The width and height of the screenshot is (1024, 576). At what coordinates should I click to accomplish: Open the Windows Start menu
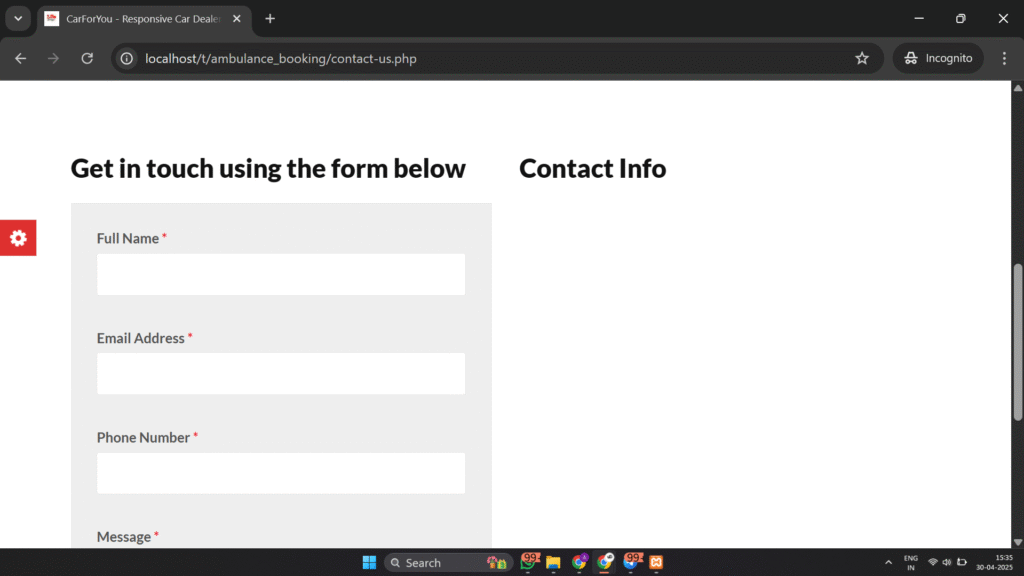[369, 562]
